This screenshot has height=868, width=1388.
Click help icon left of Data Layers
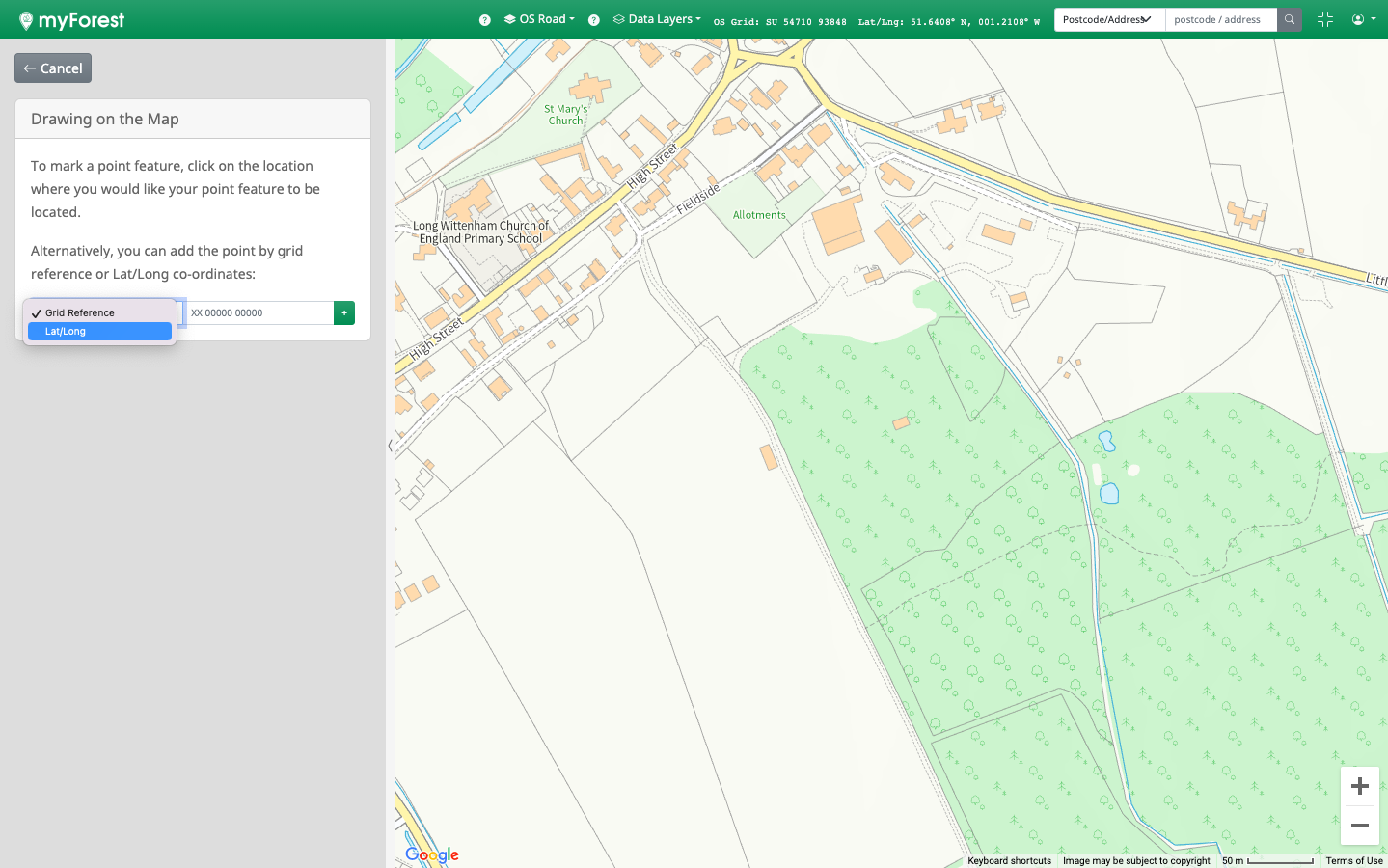(594, 20)
